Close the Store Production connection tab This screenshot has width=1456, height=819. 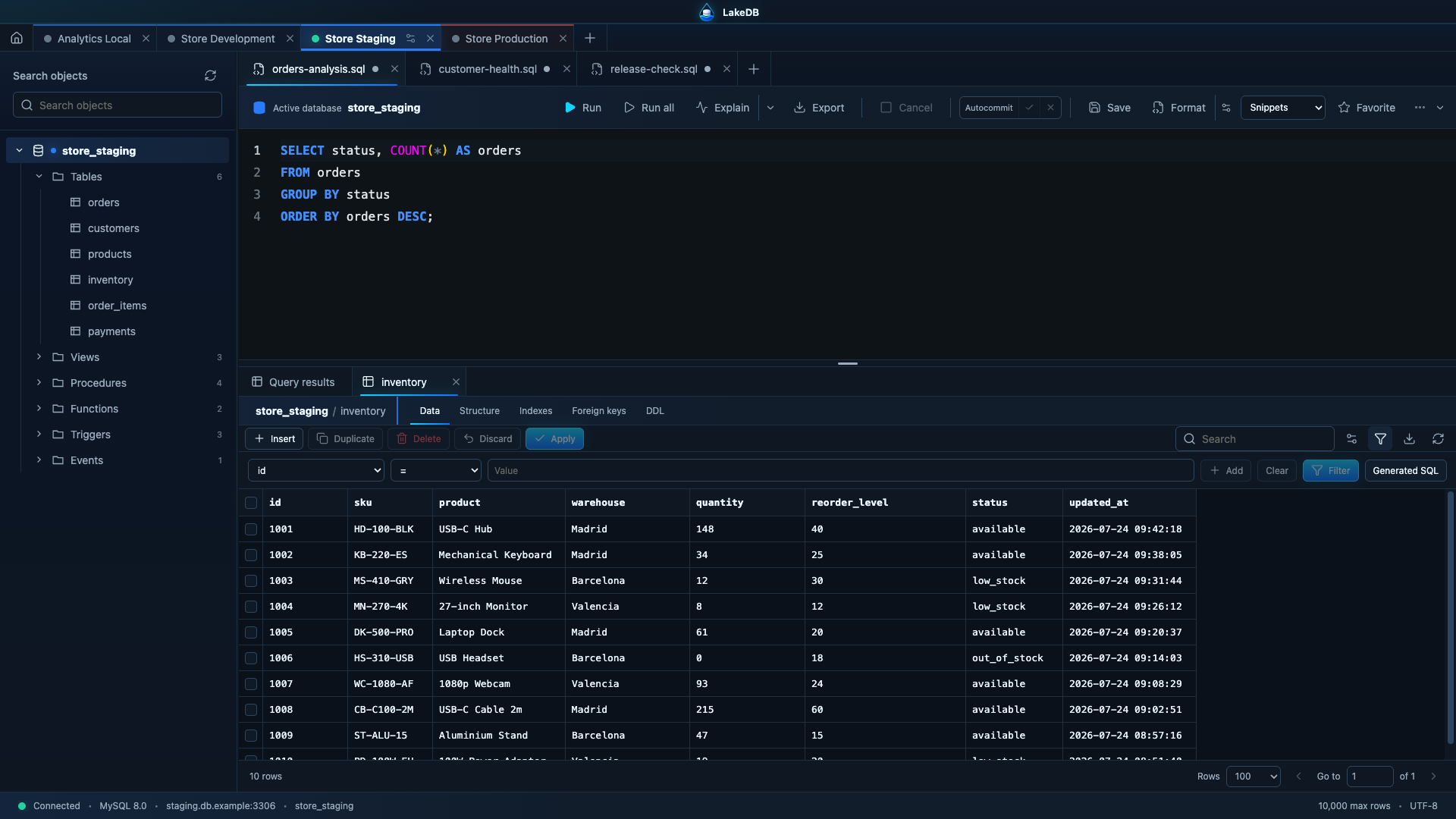pyautogui.click(x=563, y=39)
